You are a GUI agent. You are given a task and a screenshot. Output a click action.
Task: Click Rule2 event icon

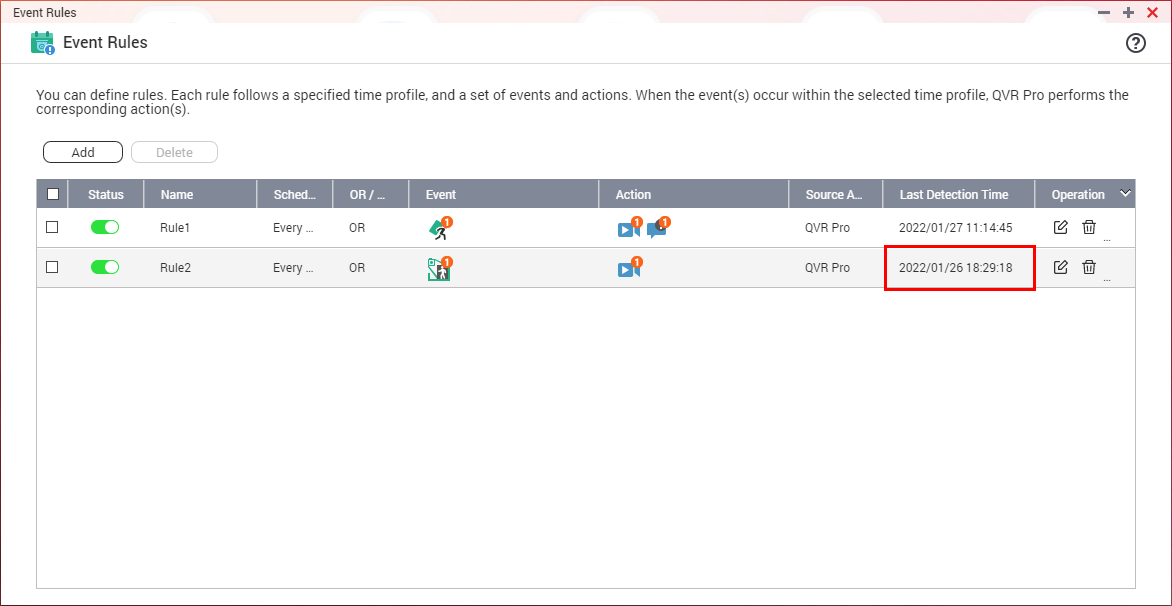(438, 269)
